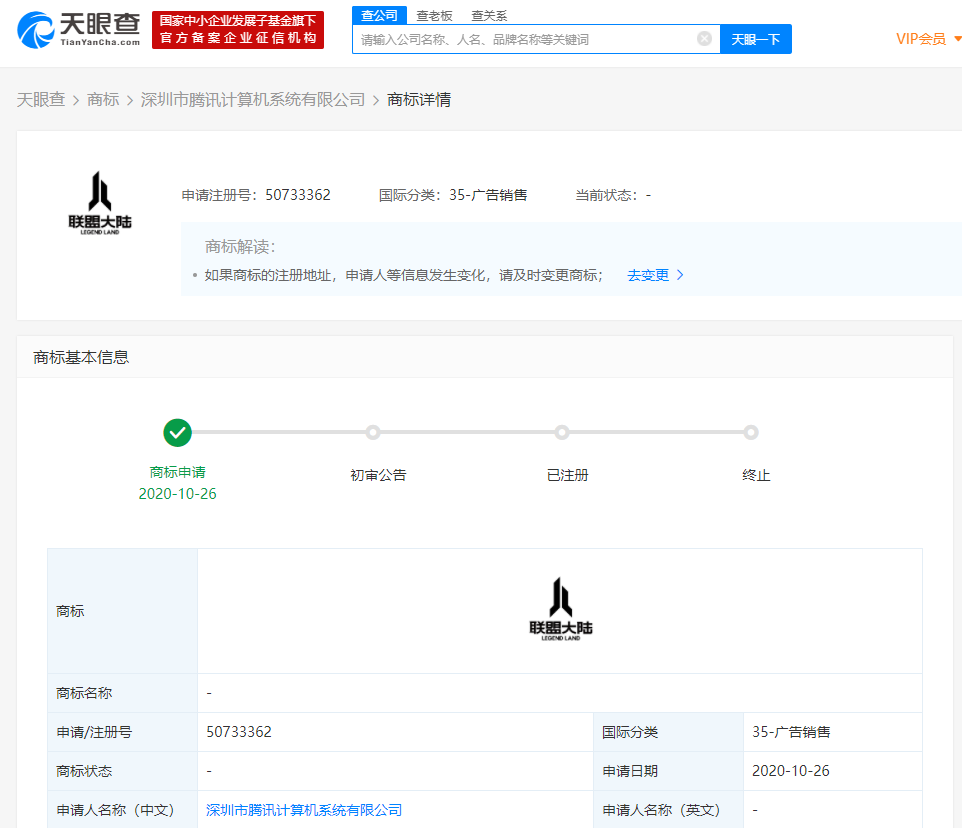Click the 终止 progress step circle
962x828 pixels.
751,432
